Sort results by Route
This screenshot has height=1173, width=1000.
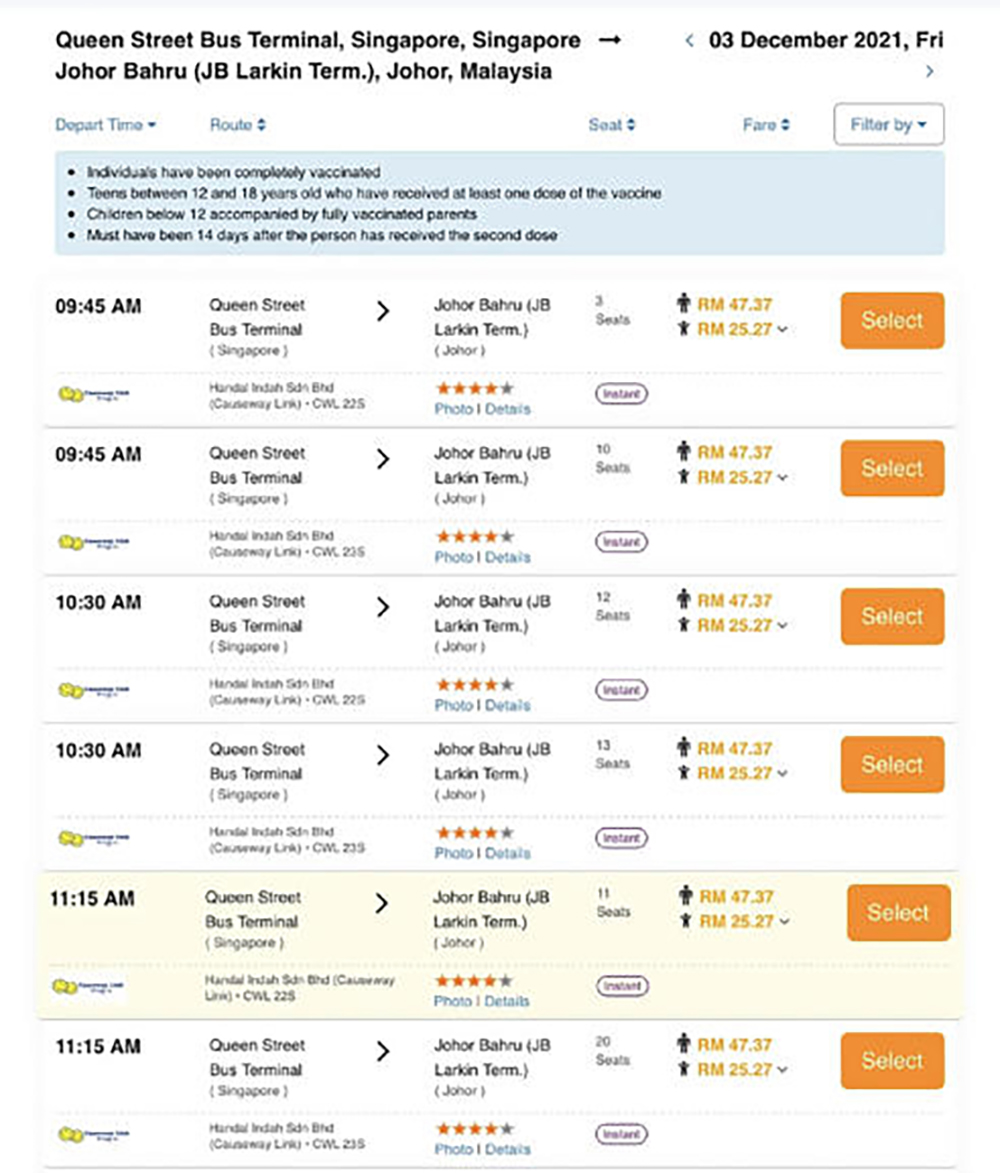coord(237,125)
